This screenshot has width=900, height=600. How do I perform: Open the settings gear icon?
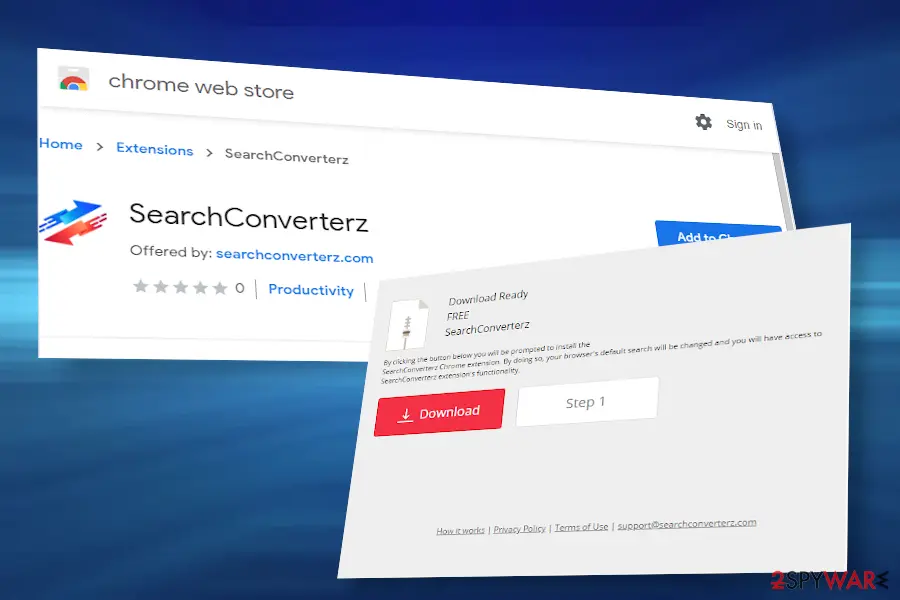704,122
